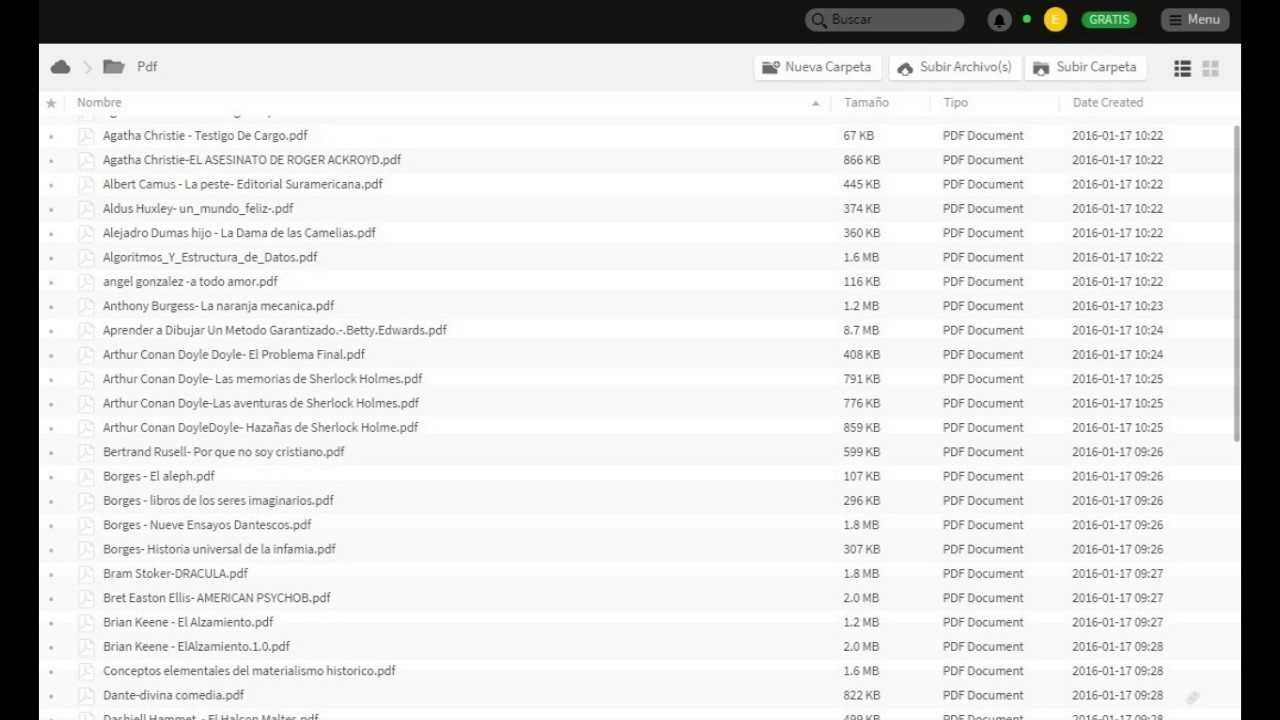Image resolution: width=1280 pixels, height=720 pixels.
Task: Click Subir Carpeta button
Action: 1086,67
